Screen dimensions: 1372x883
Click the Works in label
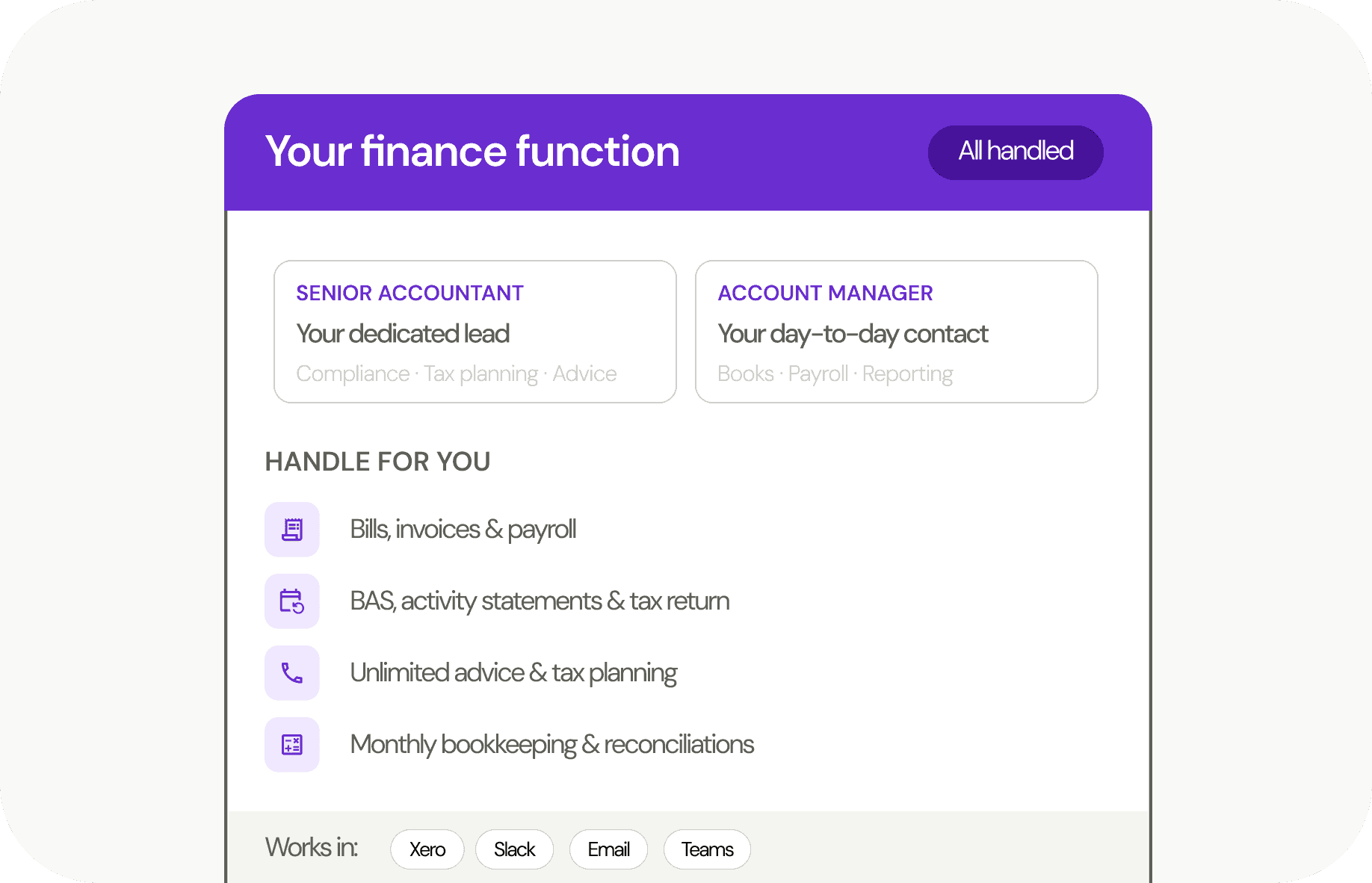click(312, 848)
